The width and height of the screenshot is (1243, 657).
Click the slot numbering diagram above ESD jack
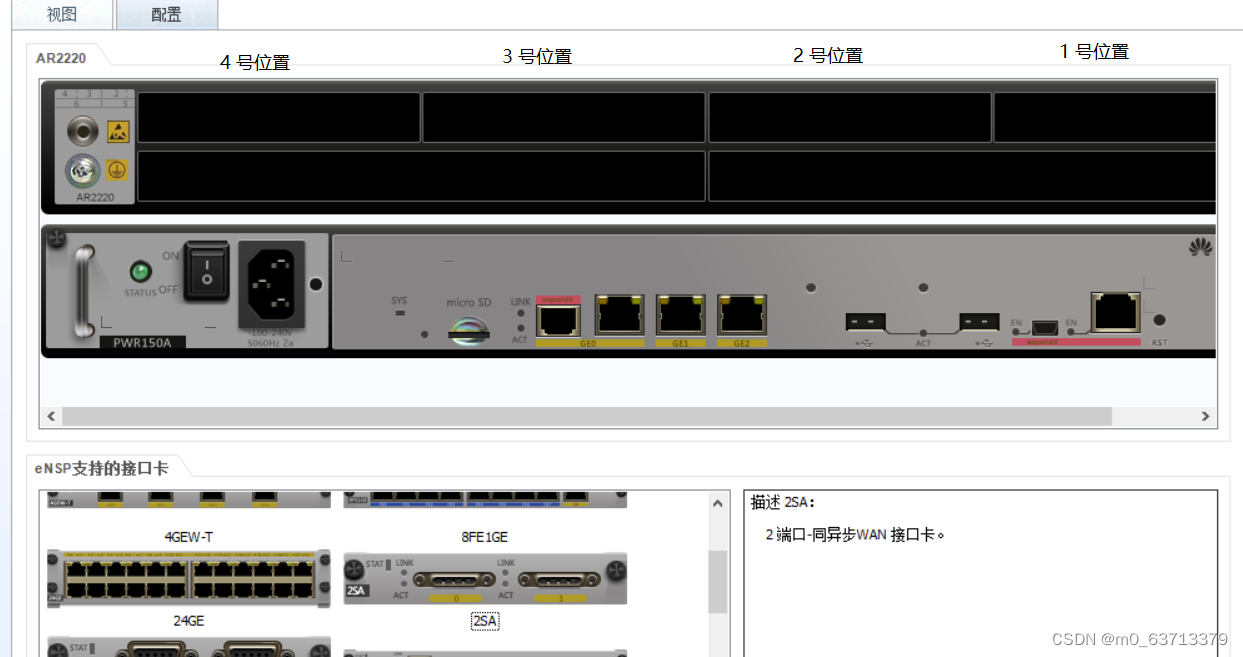[95, 99]
